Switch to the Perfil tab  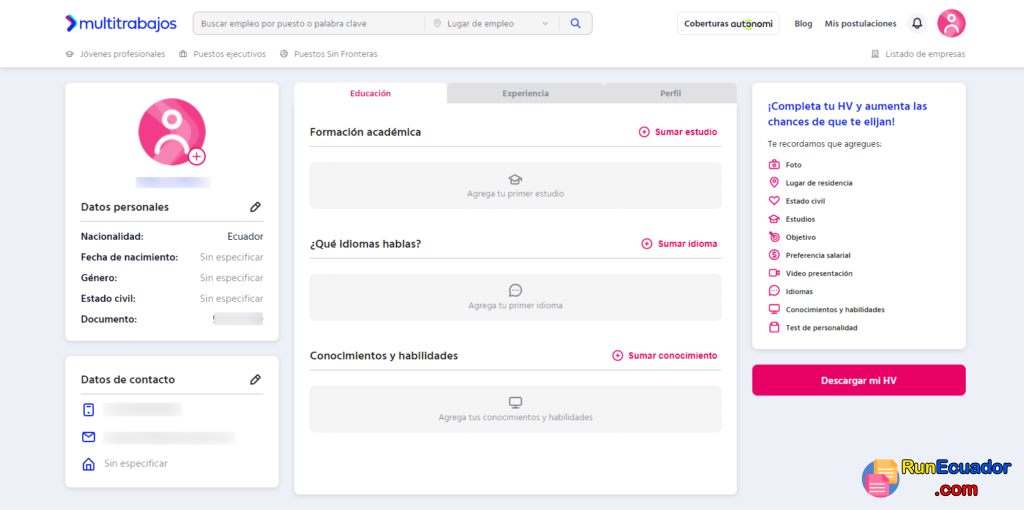coord(670,93)
